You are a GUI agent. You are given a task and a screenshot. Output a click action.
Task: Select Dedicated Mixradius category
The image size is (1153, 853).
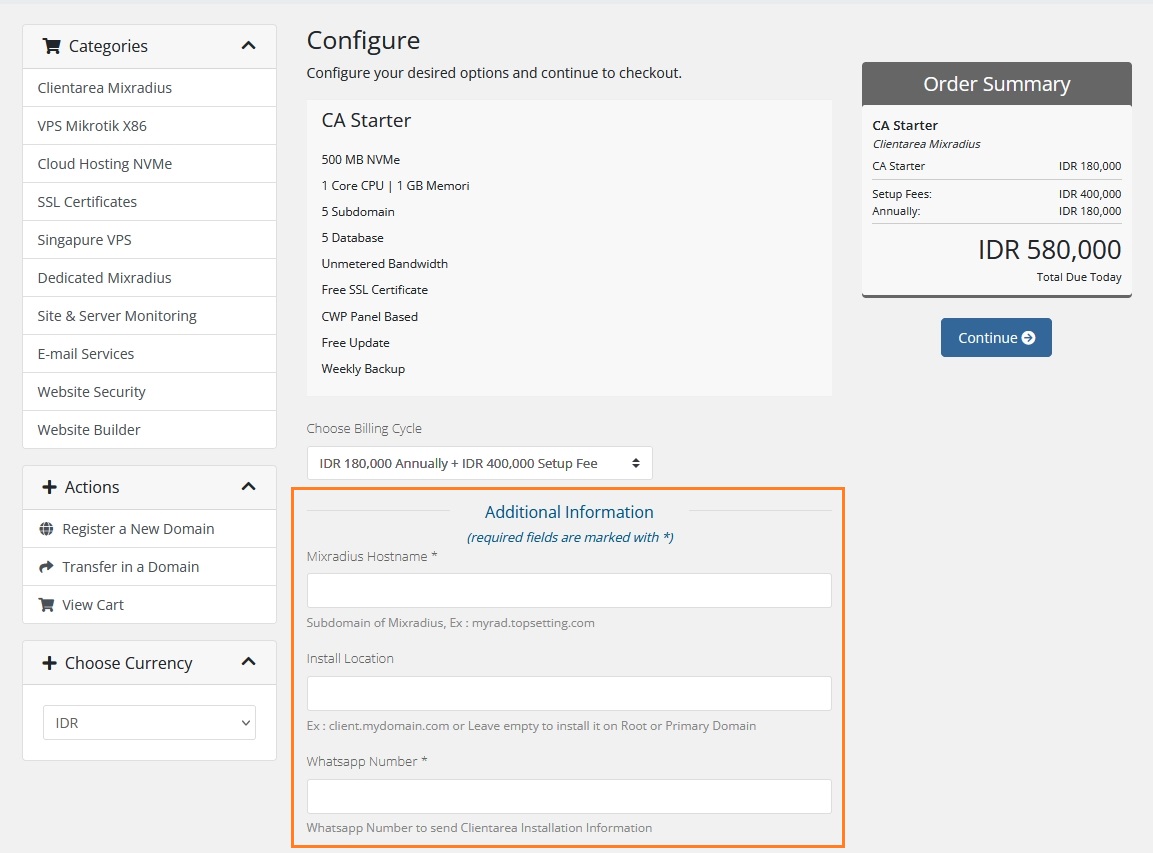point(149,278)
